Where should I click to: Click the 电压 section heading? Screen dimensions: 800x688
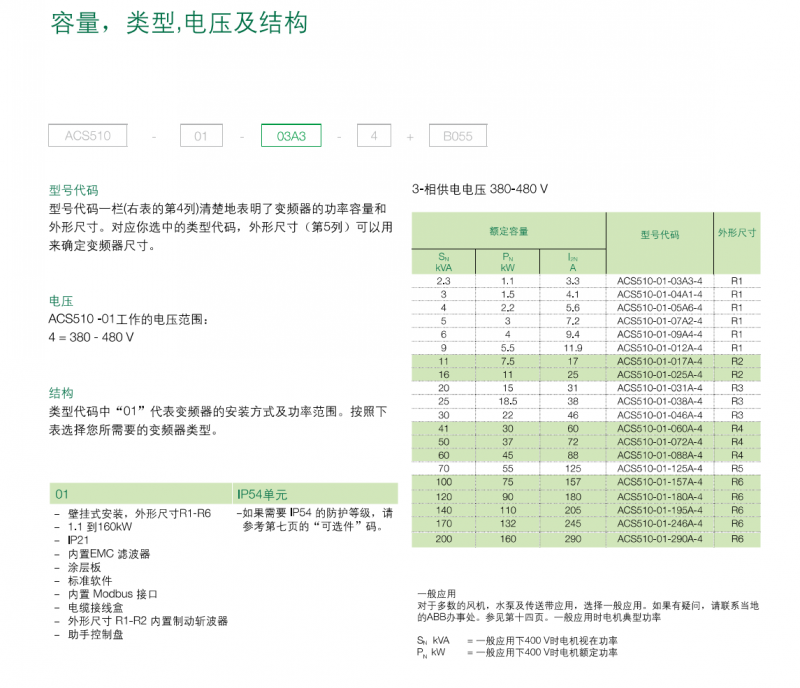pos(61,301)
